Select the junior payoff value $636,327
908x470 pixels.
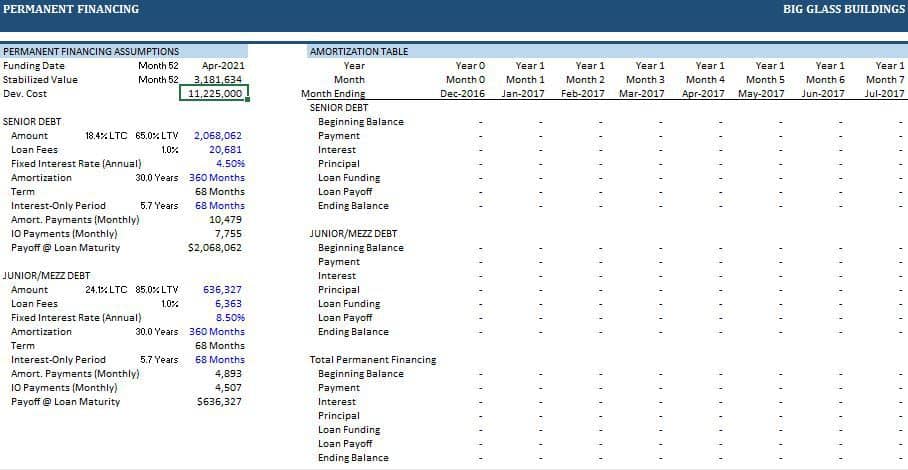pyautogui.click(x=220, y=401)
